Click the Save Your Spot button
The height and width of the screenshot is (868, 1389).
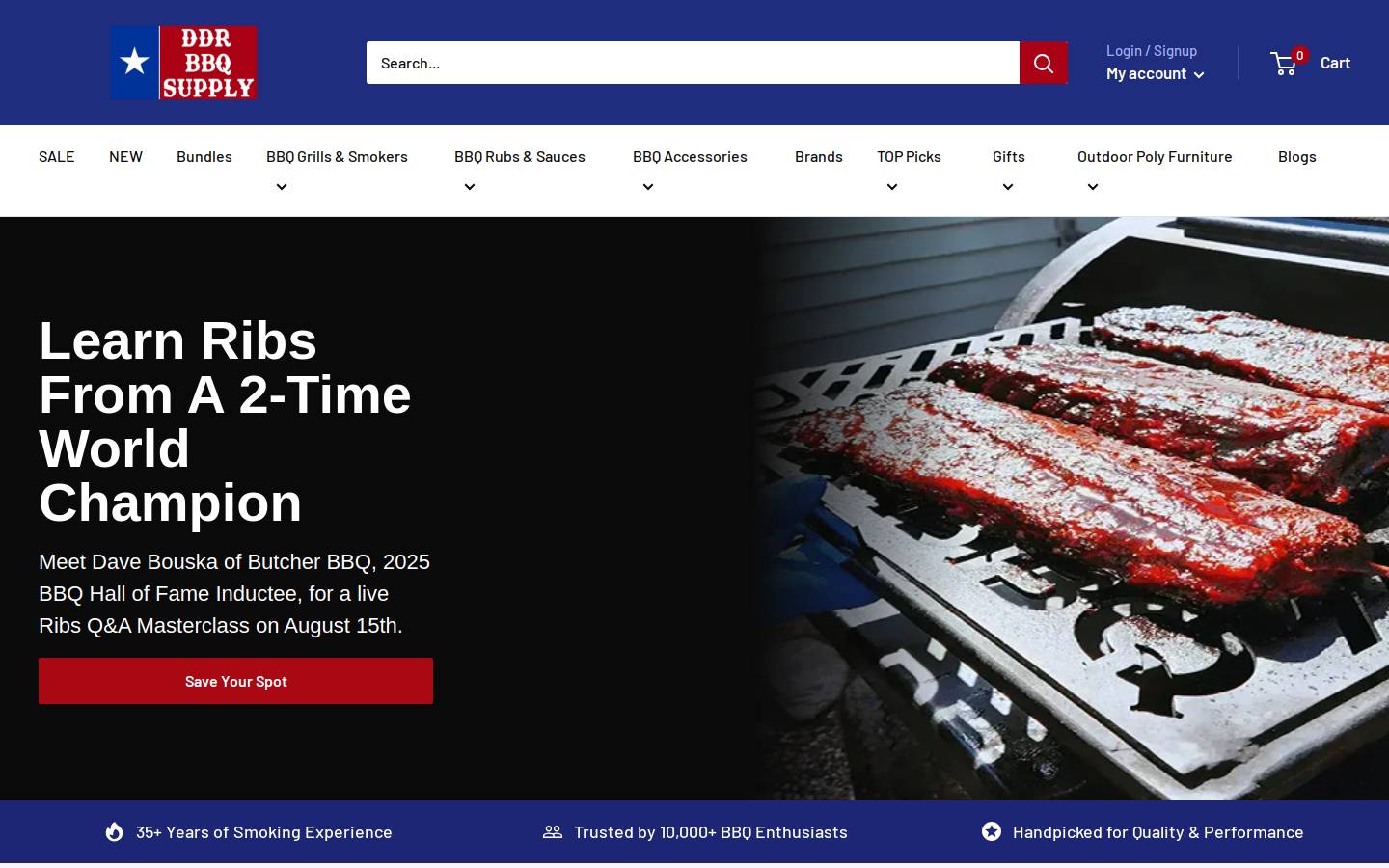point(235,681)
